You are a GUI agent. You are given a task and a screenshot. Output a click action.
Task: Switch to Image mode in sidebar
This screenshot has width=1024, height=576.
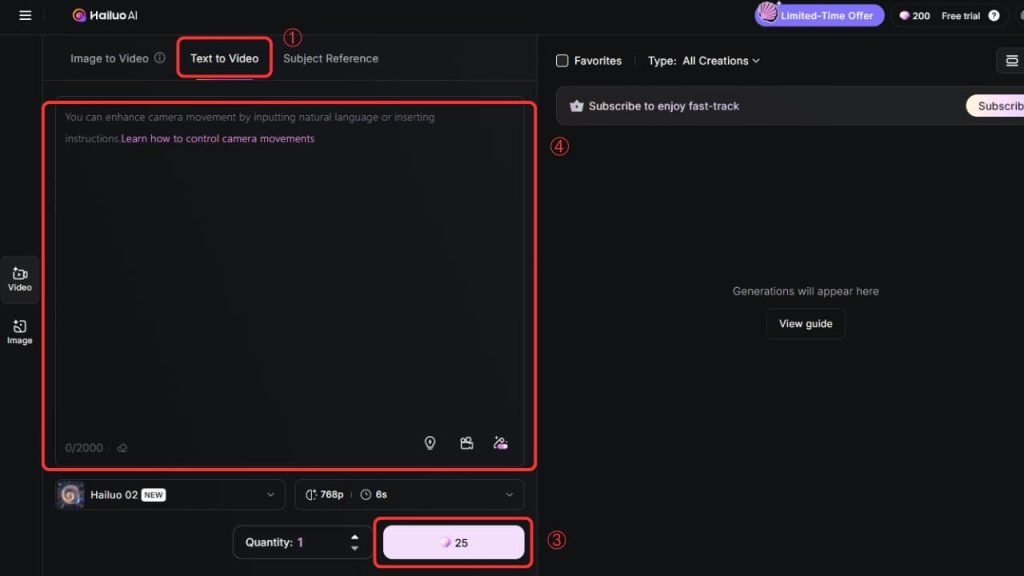(20, 332)
